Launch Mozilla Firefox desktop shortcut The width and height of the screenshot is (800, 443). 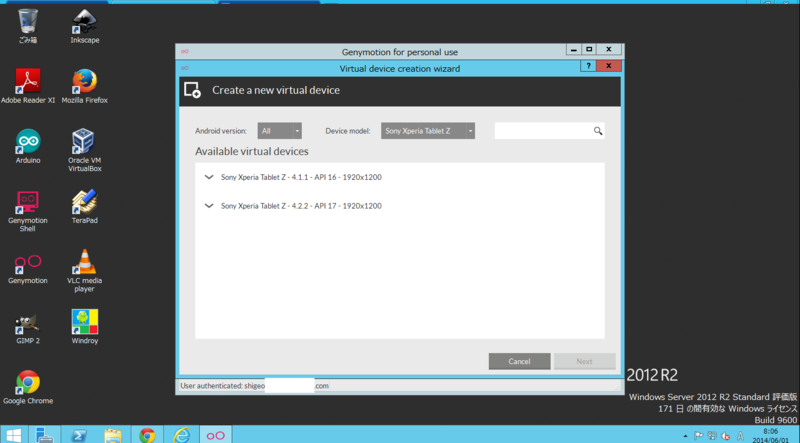coord(85,86)
